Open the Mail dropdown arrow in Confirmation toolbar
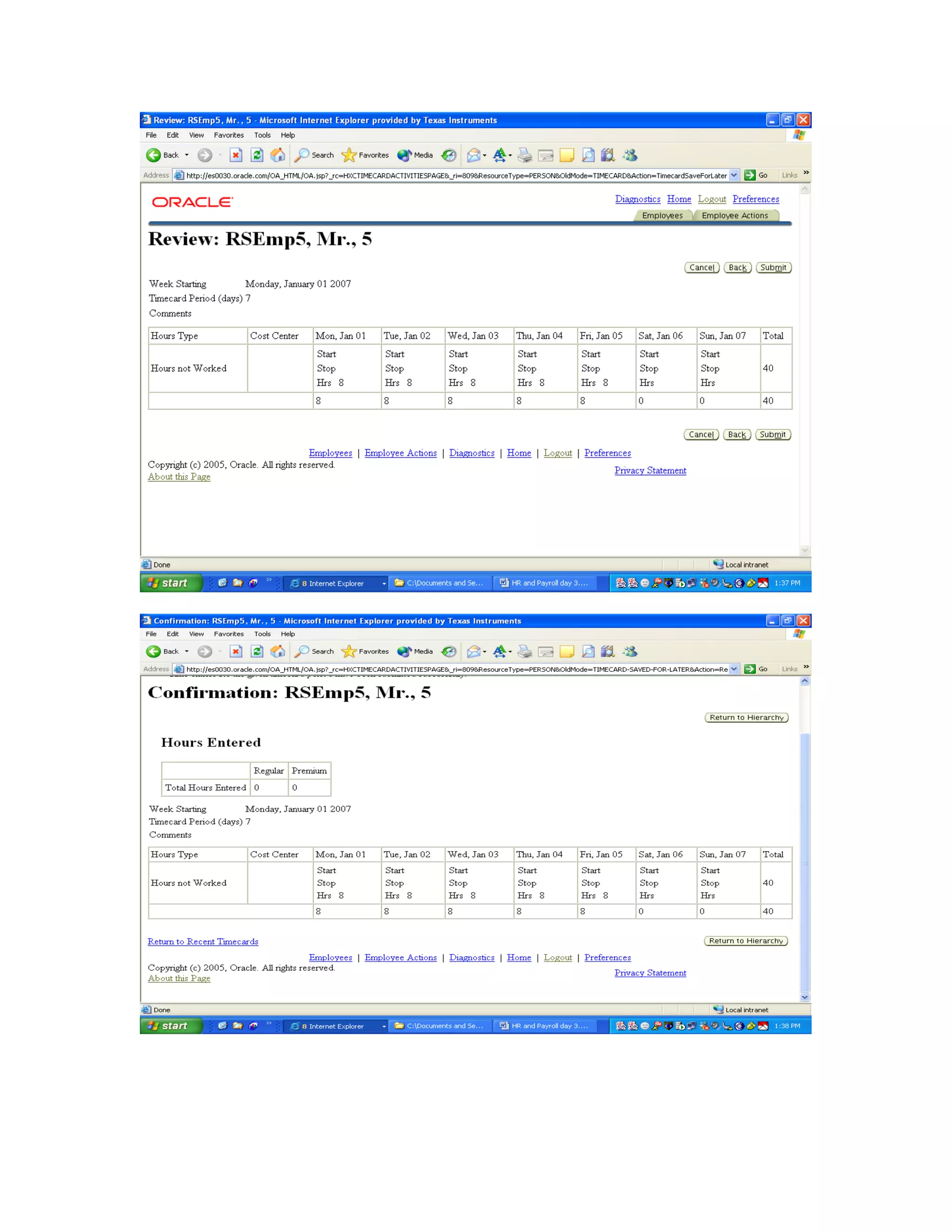The width and height of the screenshot is (952, 1232). [x=484, y=652]
